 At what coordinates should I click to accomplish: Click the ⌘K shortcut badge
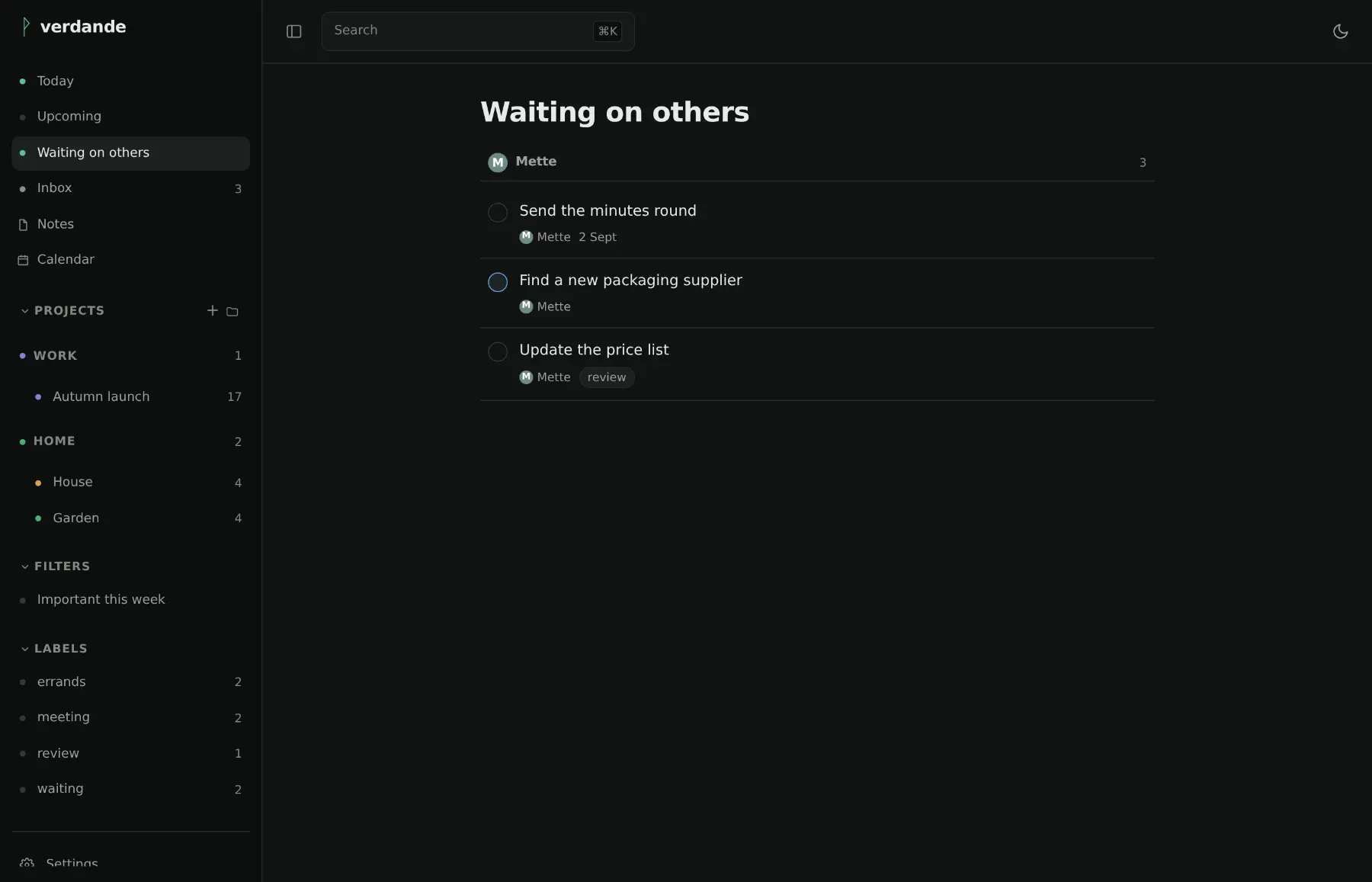tap(607, 31)
